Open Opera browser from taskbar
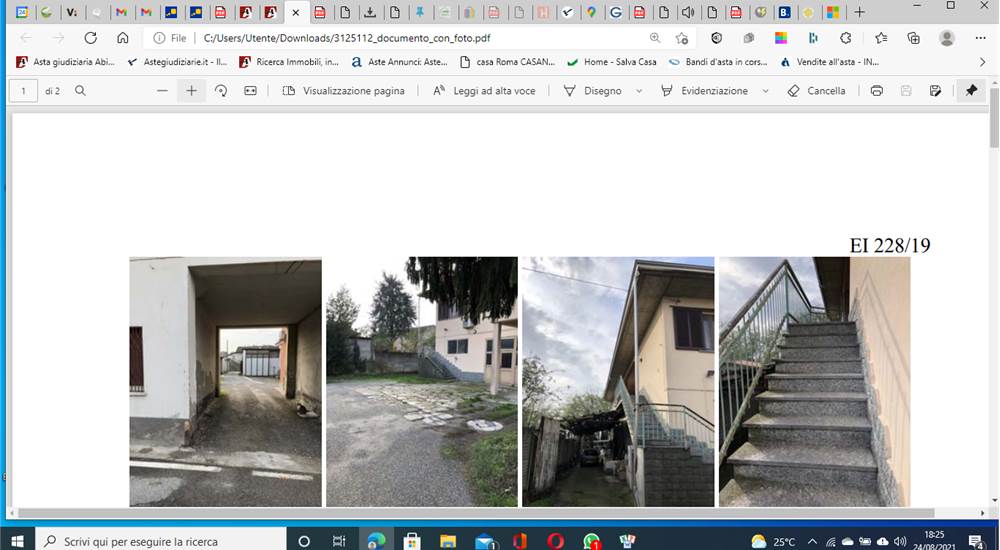Screen dimensions: 1000x550 555,541
